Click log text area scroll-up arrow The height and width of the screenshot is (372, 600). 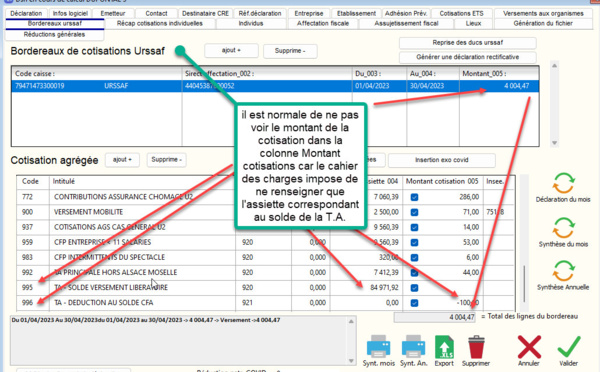[351, 321]
